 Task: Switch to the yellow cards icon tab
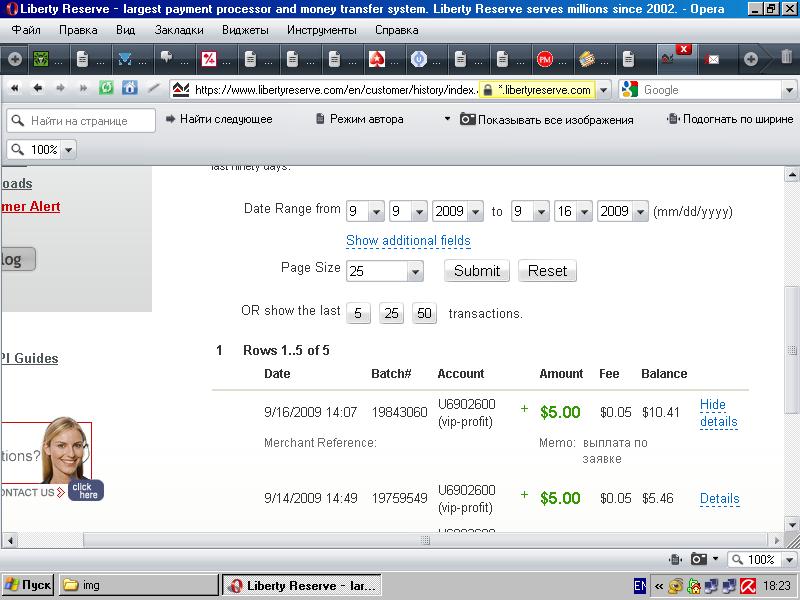586,59
